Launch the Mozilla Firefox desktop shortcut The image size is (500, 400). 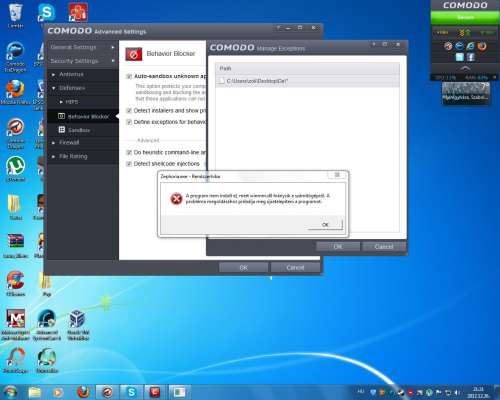click(x=15, y=92)
